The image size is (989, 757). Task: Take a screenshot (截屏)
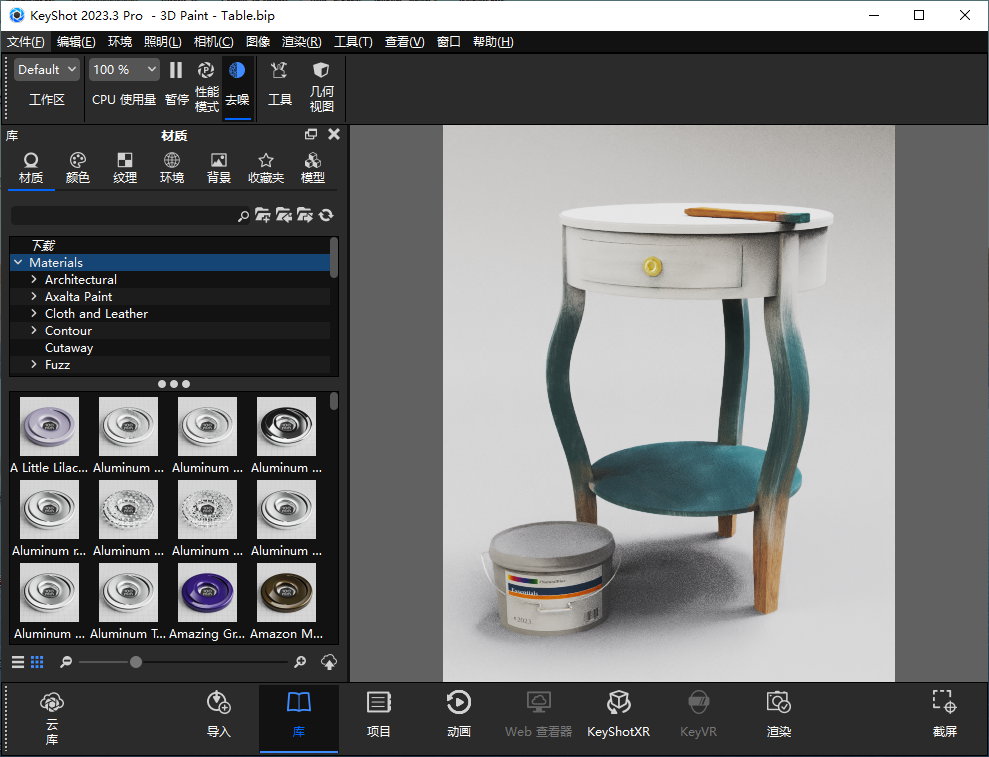(x=944, y=715)
